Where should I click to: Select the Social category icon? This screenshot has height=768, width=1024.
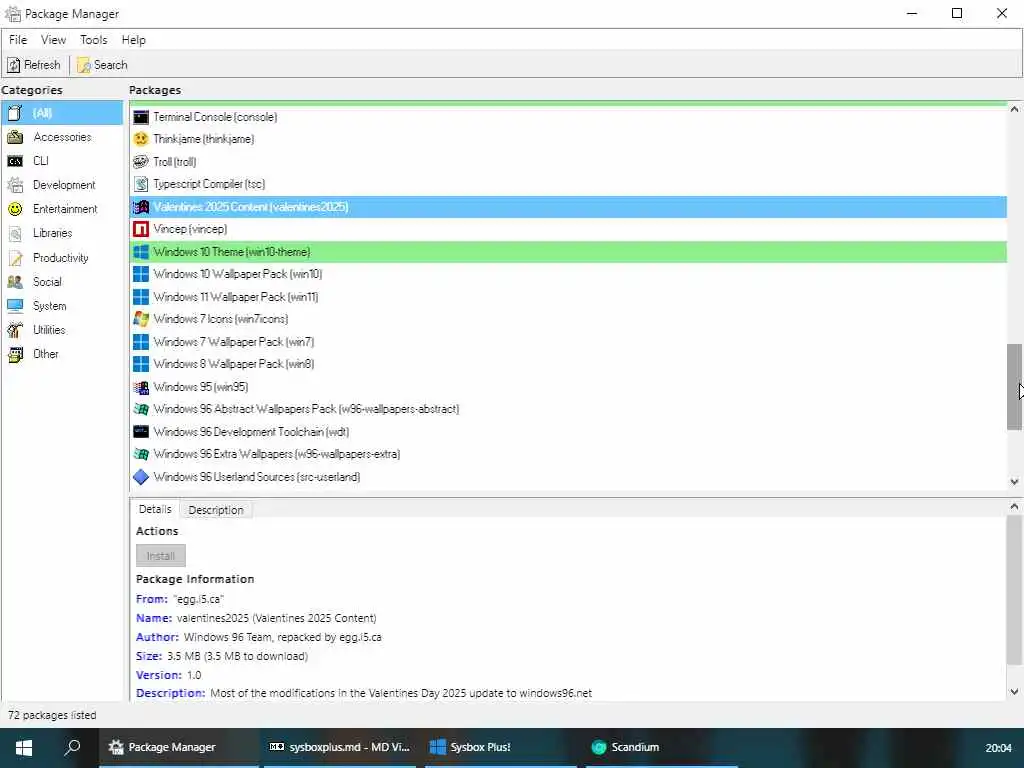pos(15,281)
